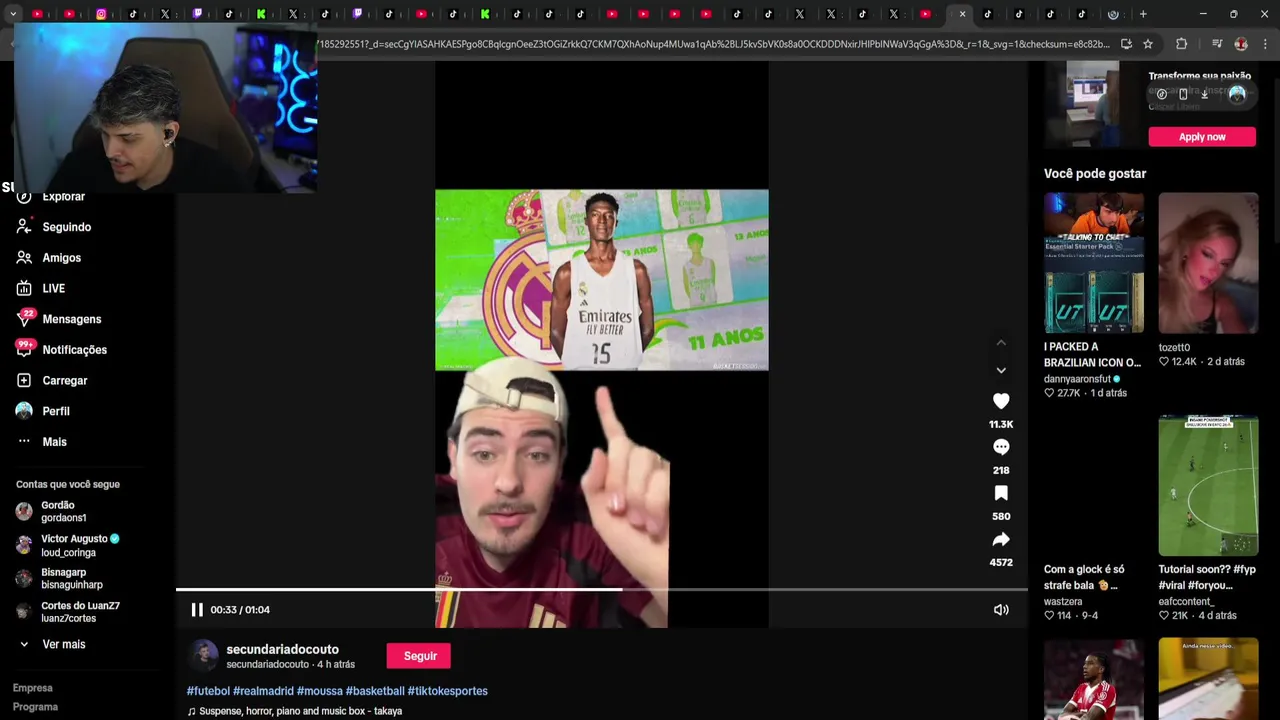Open the #moussa hashtag
Image resolution: width=1280 pixels, height=720 pixels.
(319, 691)
